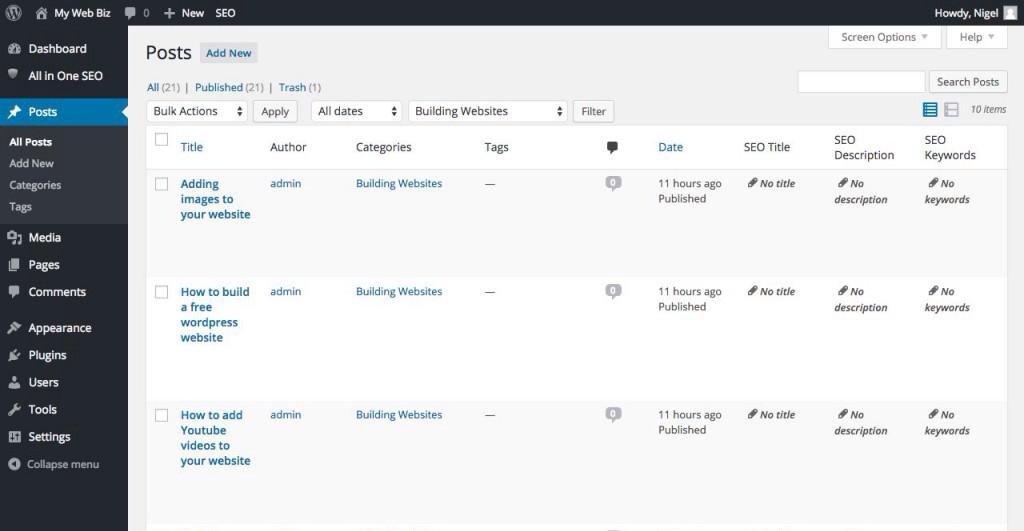This screenshot has height=531, width=1024.
Task: Open the comments bubble in admin bar
Action: (130, 13)
